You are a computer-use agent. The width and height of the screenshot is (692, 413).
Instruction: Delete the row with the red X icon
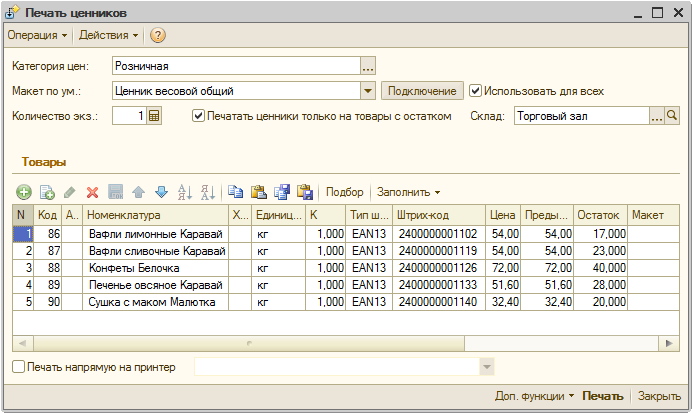(x=93, y=192)
